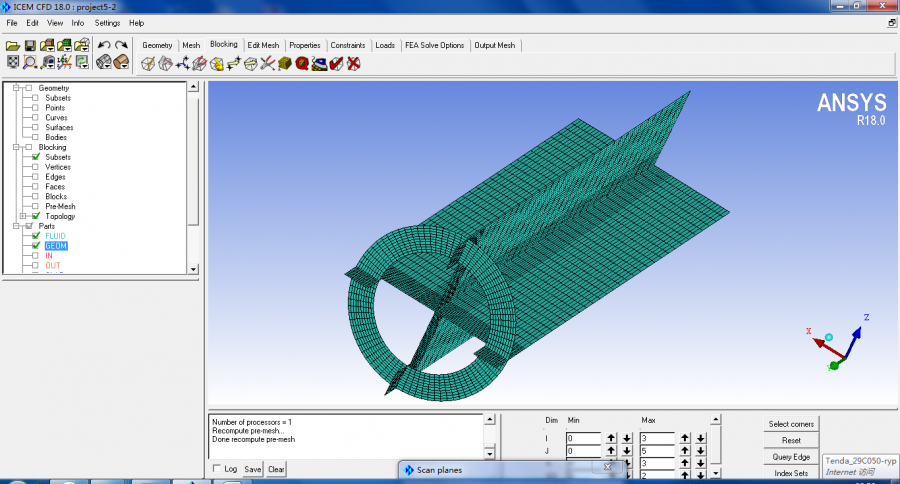Increase the I Max index value
Screen dimensions: 900x484
pyautogui.click(x=685, y=438)
